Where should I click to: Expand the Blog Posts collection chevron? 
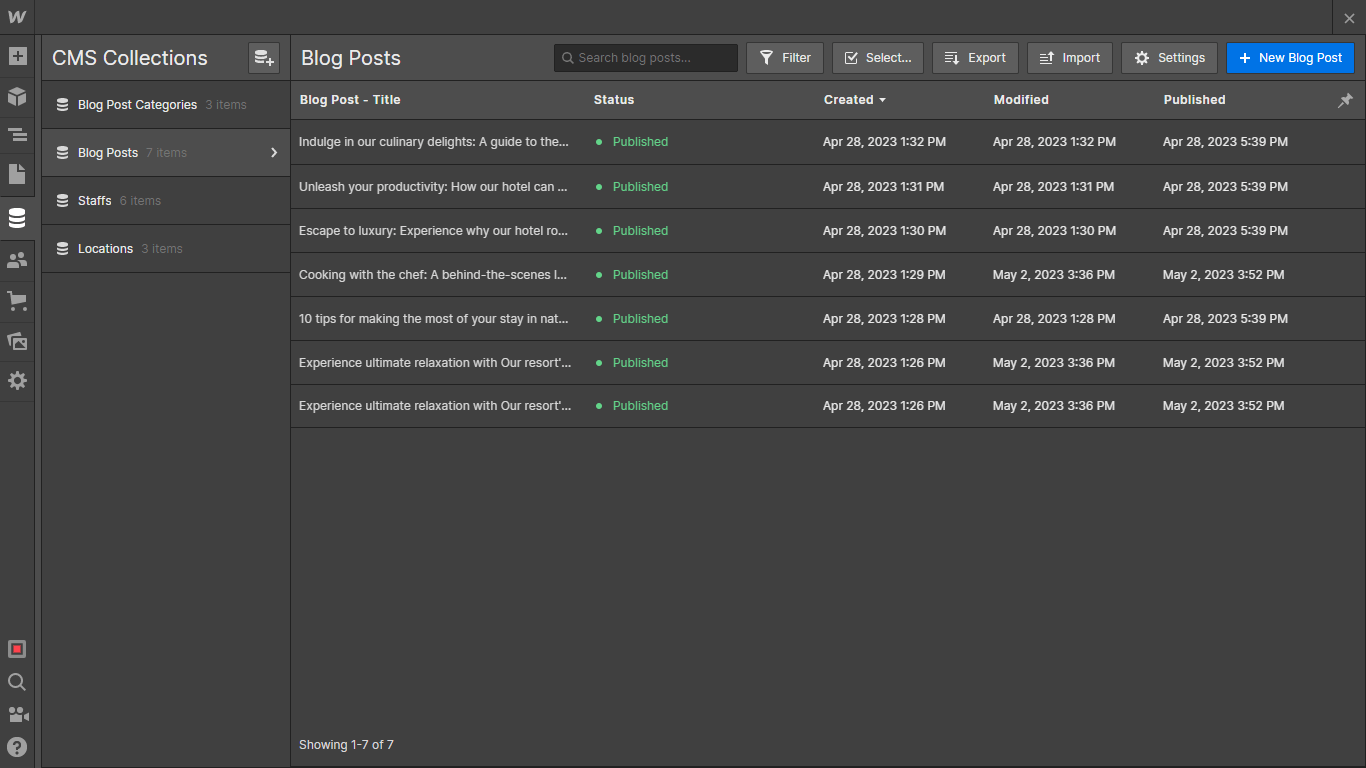coord(274,153)
